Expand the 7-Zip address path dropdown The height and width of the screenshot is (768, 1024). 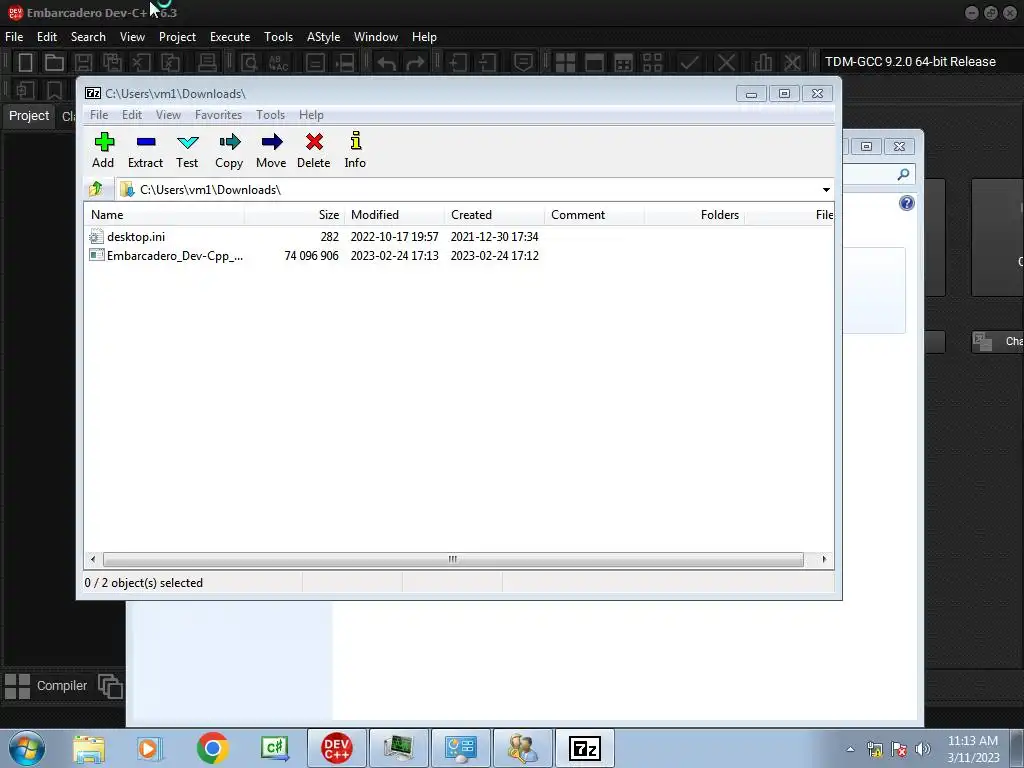point(826,189)
